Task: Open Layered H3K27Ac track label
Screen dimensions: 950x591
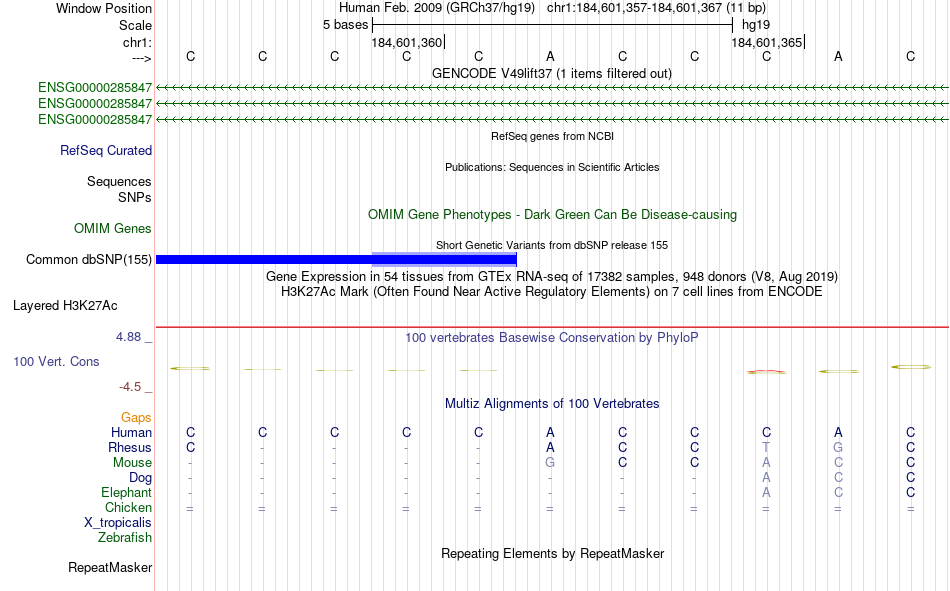Action: 65,306
